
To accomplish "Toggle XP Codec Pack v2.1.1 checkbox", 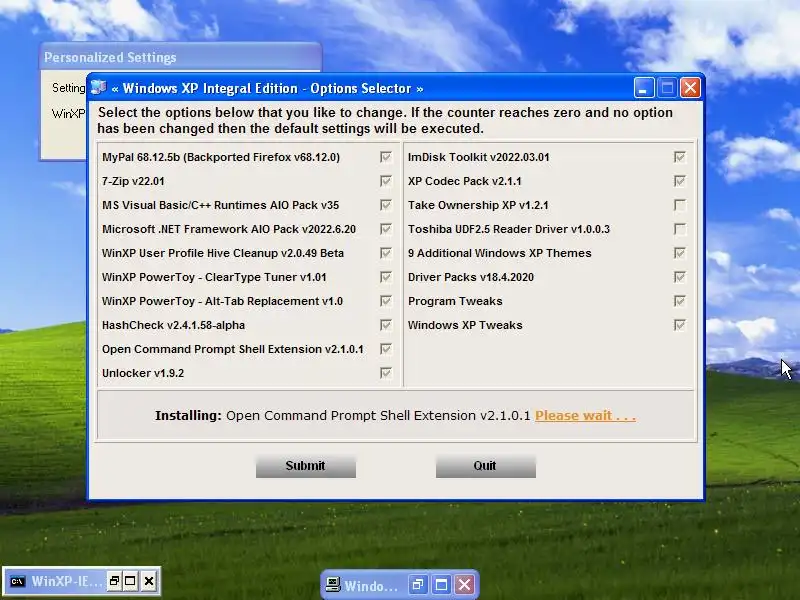I will click(x=680, y=181).
